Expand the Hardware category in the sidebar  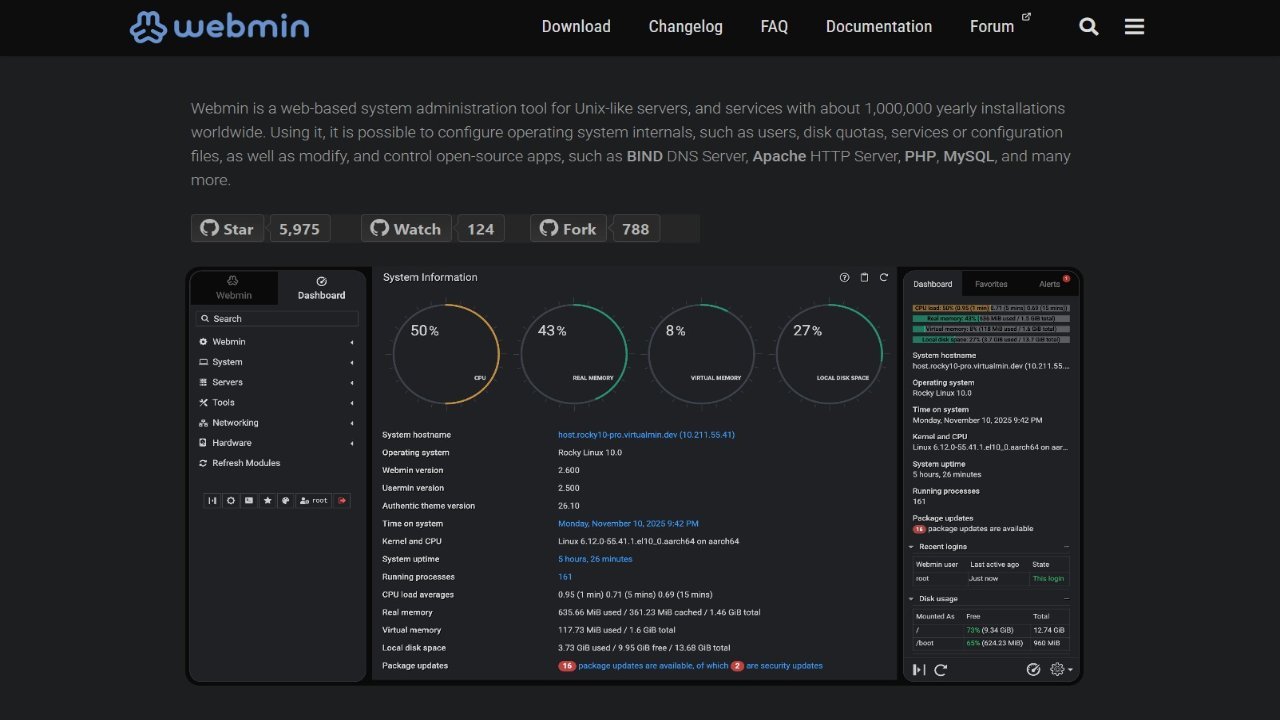tap(276, 443)
